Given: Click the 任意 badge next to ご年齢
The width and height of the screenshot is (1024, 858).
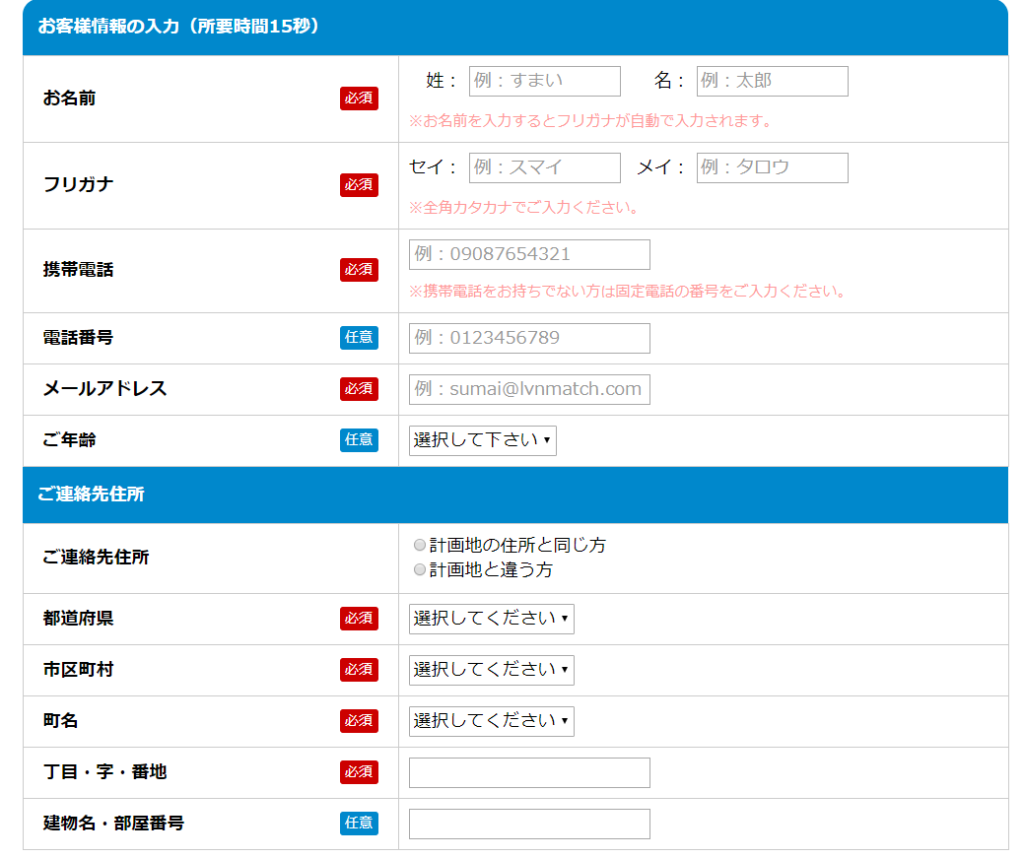Looking at the screenshot, I should tap(359, 440).
